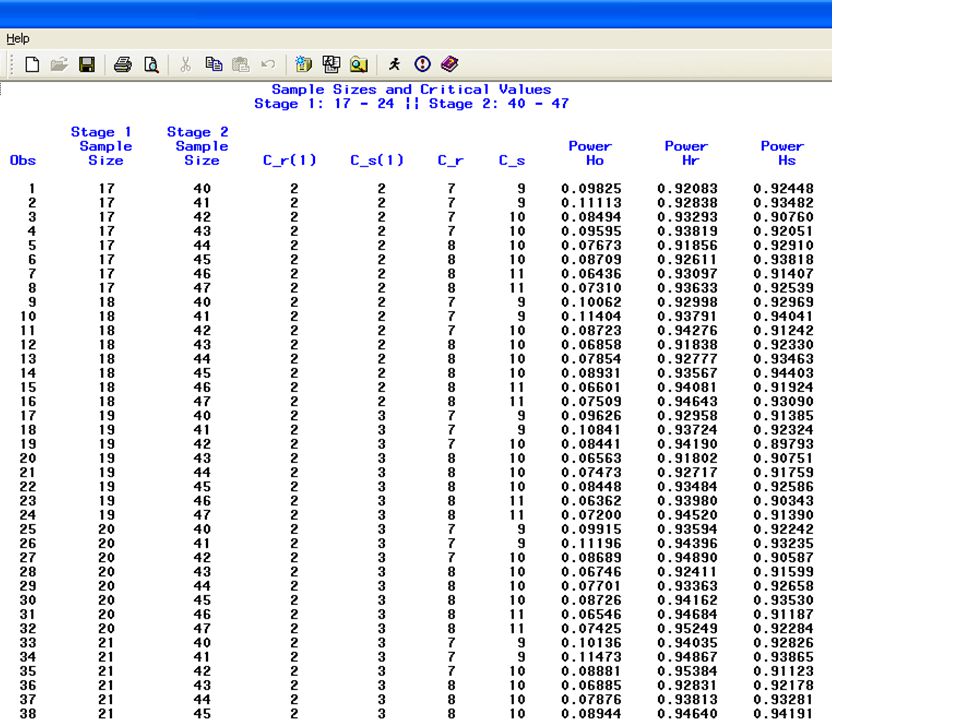Click Power Hs value 0.90760
The height and width of the screenshot is (720, 960).
tap(784, 217)
